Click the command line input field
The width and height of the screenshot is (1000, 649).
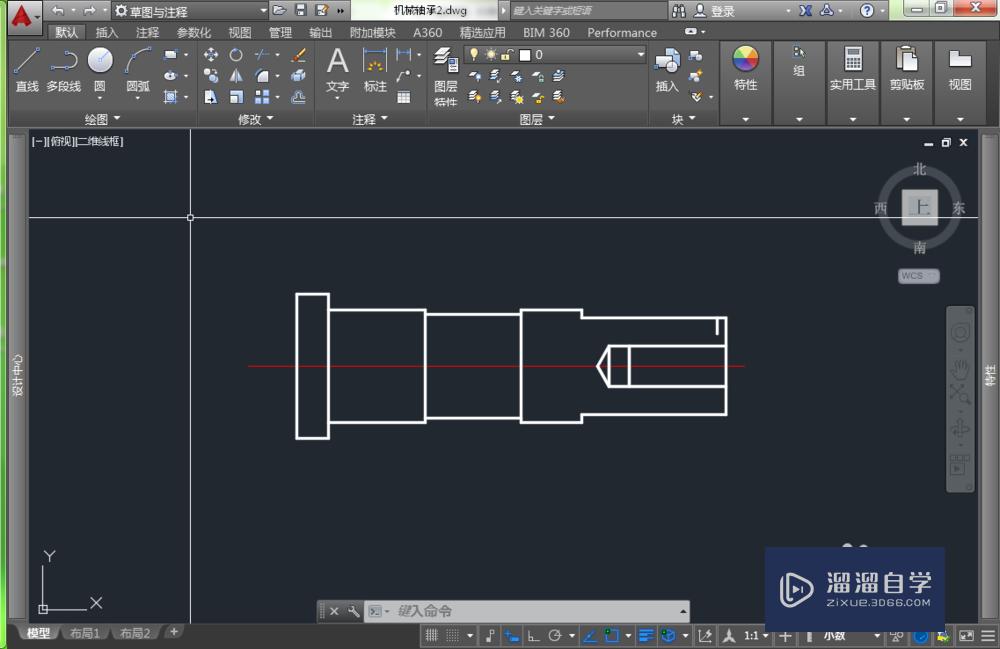point(535,611)
